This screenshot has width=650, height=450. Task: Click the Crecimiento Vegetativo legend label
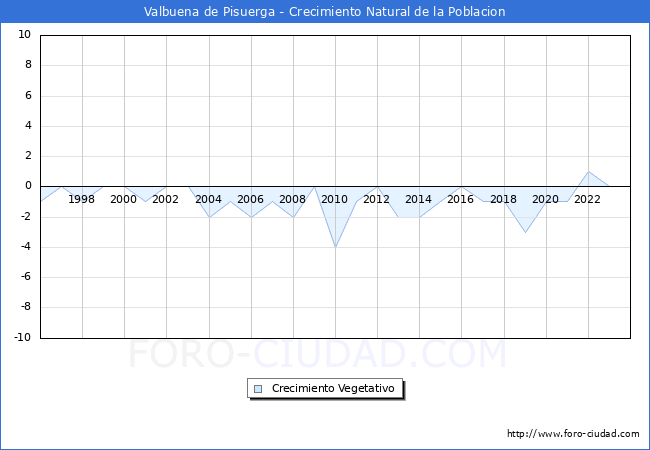point(333,388)
